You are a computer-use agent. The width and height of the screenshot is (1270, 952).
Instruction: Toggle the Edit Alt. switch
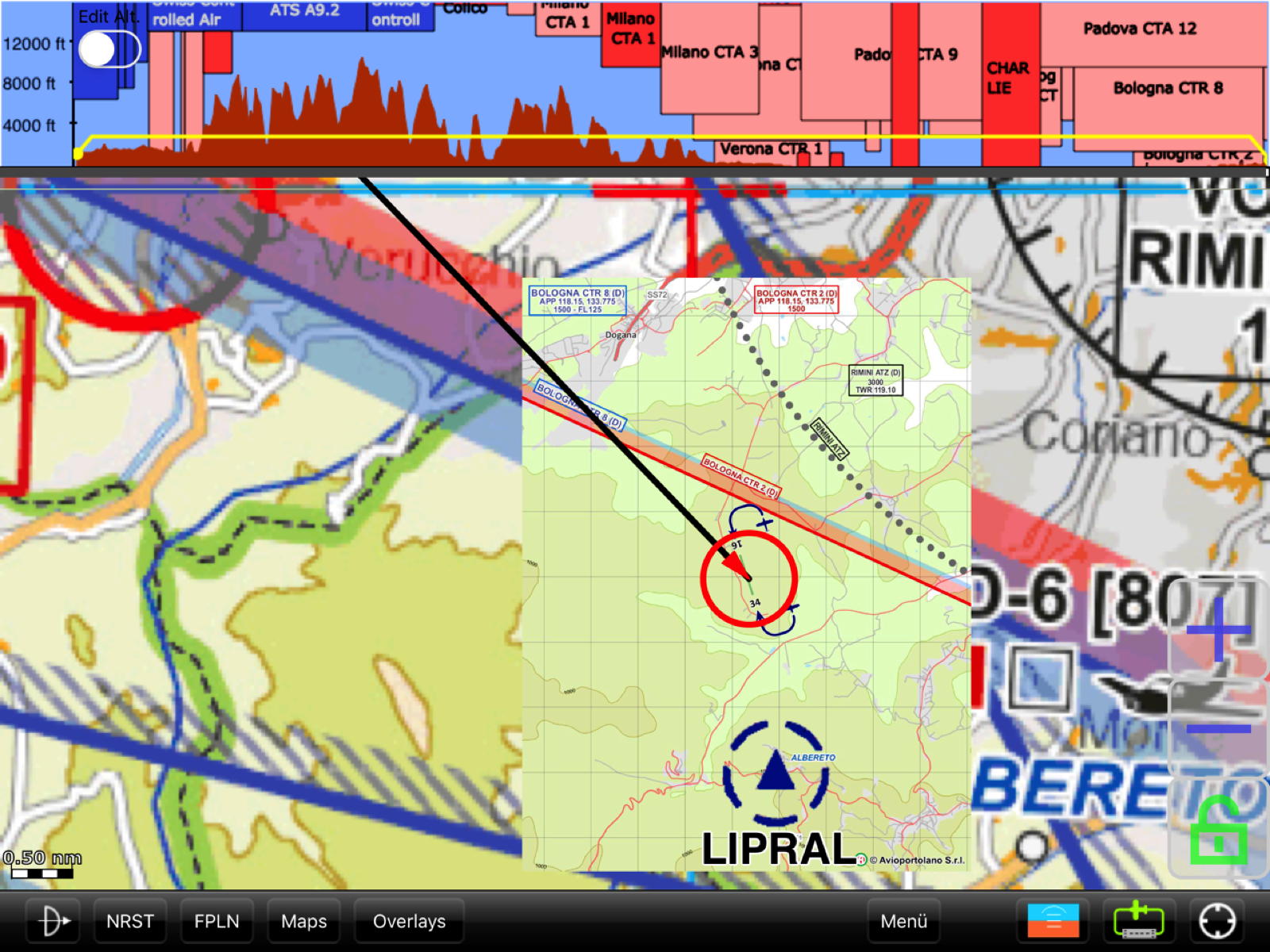(110, 49)
